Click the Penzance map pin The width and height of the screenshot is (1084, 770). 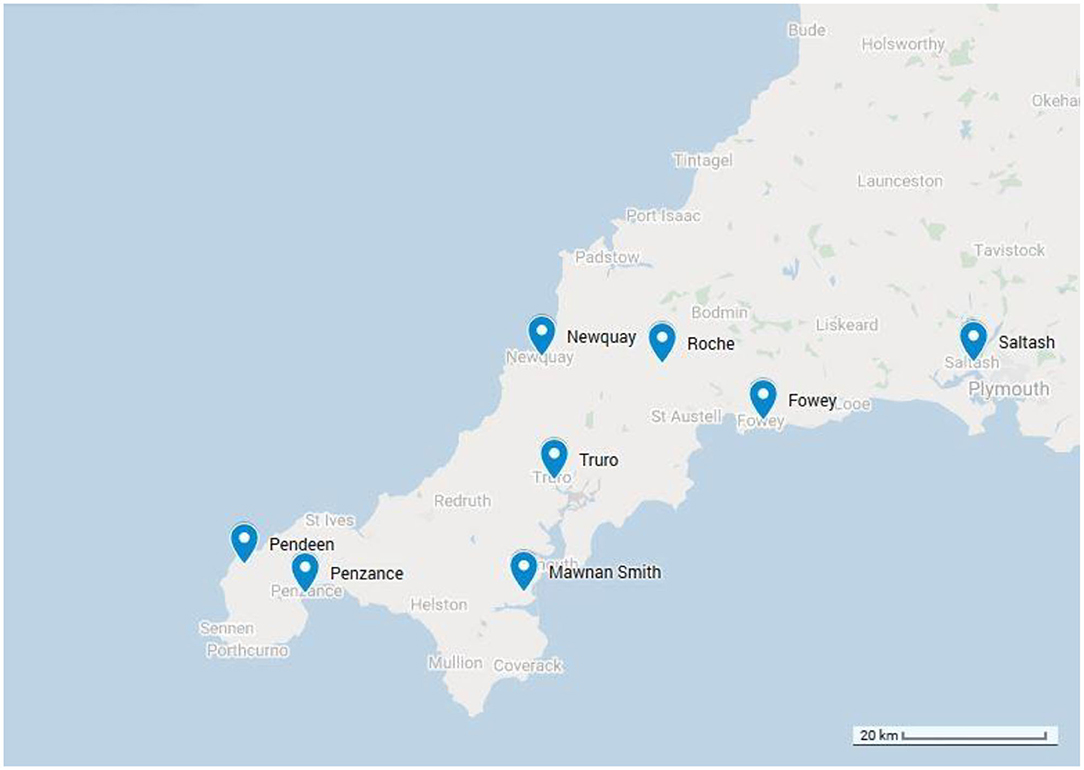(305, 572)
